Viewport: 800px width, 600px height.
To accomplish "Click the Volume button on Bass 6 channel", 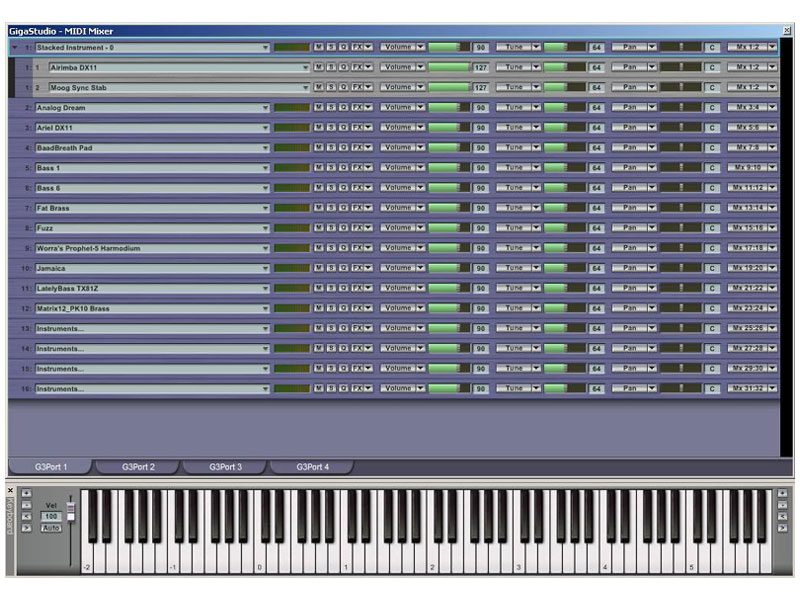I will [x=398, y=188].
